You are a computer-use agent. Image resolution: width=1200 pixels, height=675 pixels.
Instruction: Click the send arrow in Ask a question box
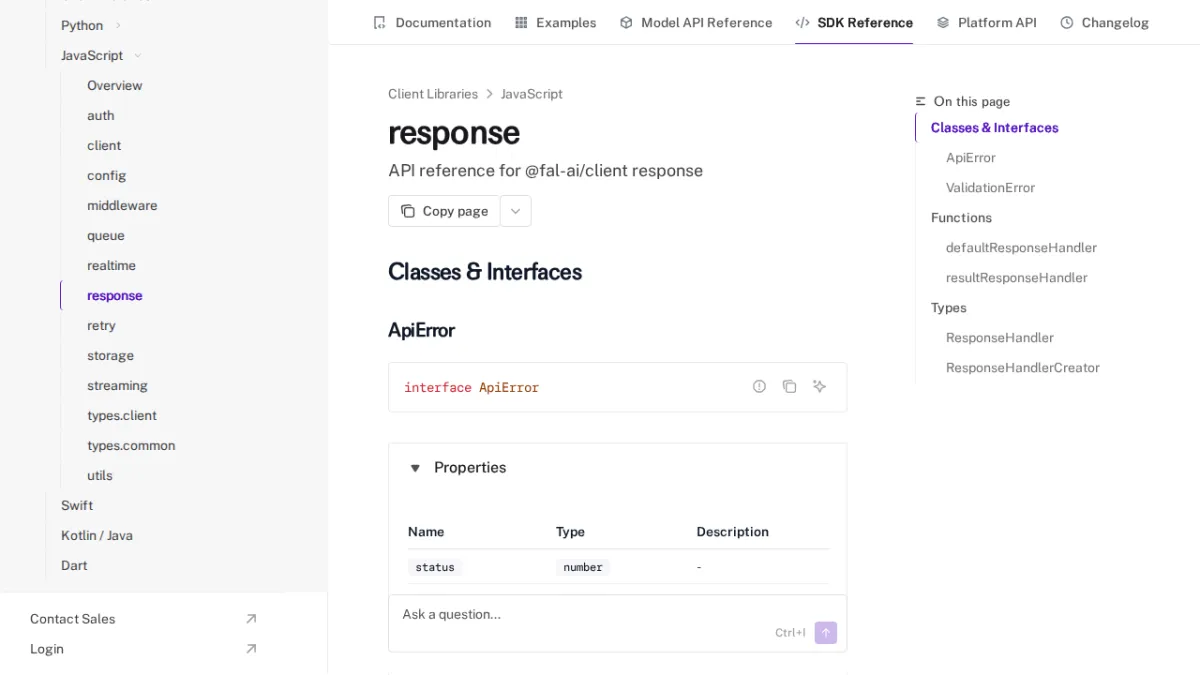[x=825, y=632]
